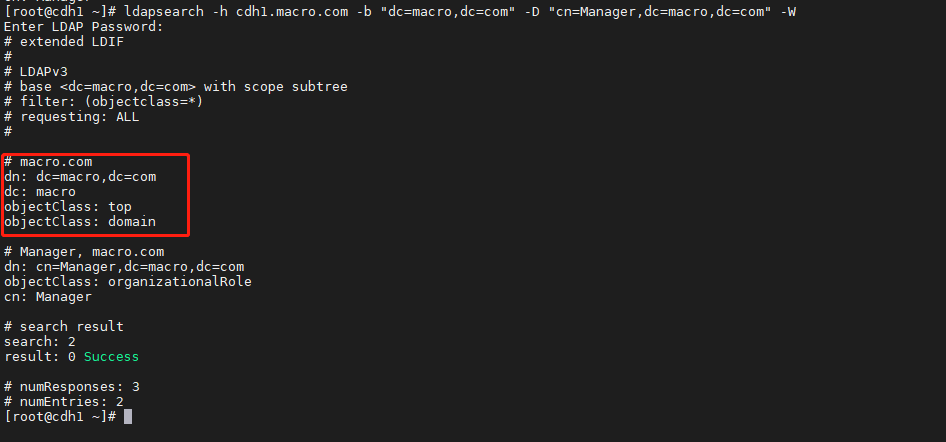
Task: Click the '# macro.com' heading in red box
Action: tap(48, 162)
